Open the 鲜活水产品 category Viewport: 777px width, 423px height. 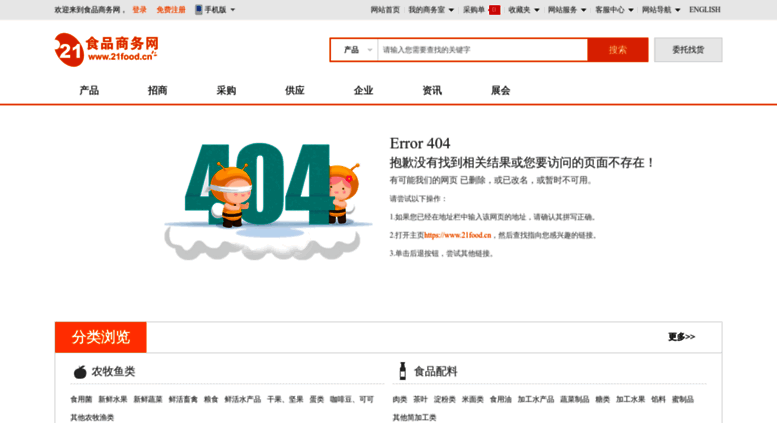click(x=243, y=399)
